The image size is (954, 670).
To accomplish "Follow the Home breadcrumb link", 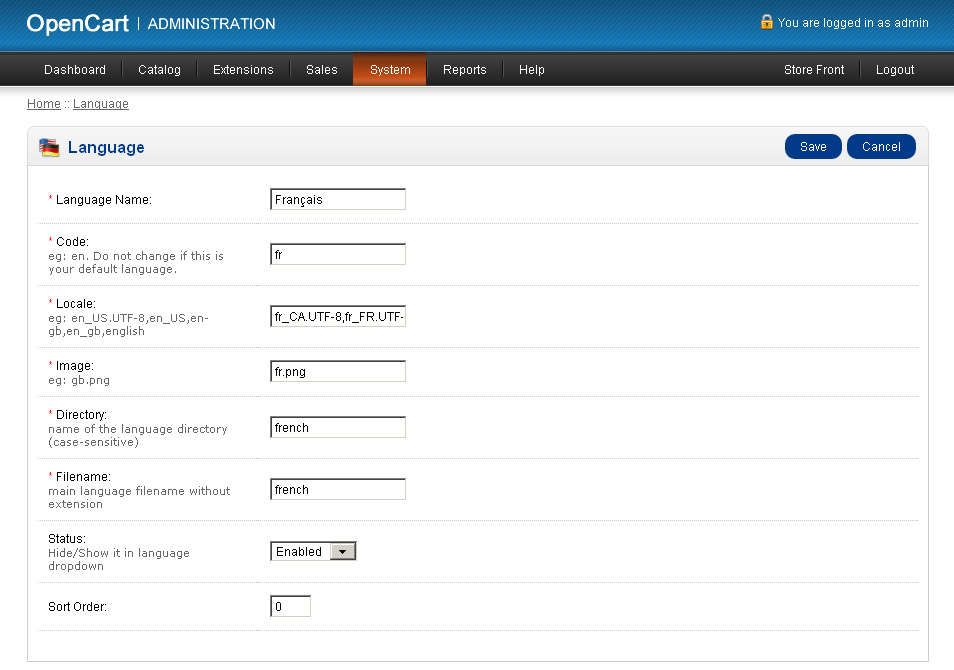I will coord(44,104).
